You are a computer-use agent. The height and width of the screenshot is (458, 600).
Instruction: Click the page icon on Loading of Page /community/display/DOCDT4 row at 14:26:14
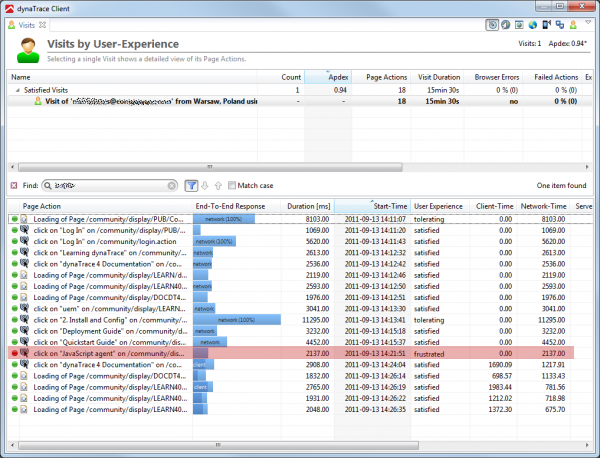click(24, 376)
